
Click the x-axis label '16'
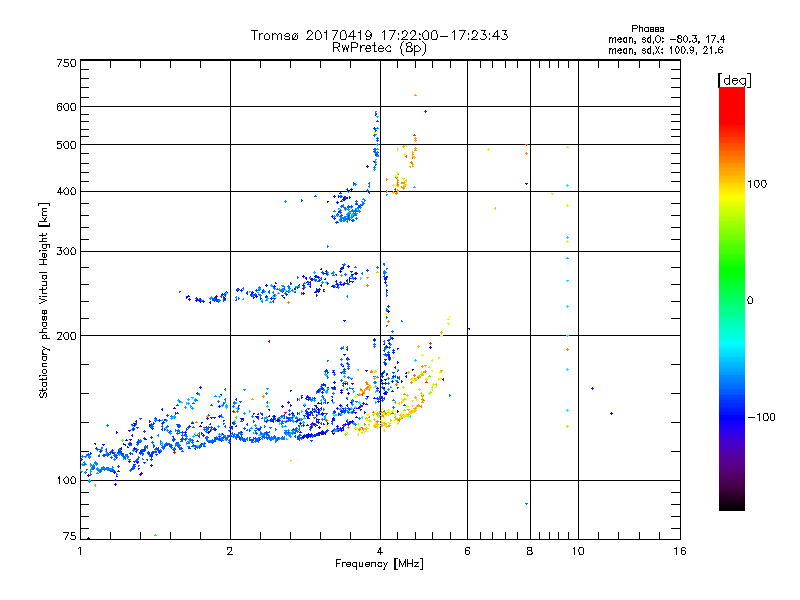tap(680, 551)
